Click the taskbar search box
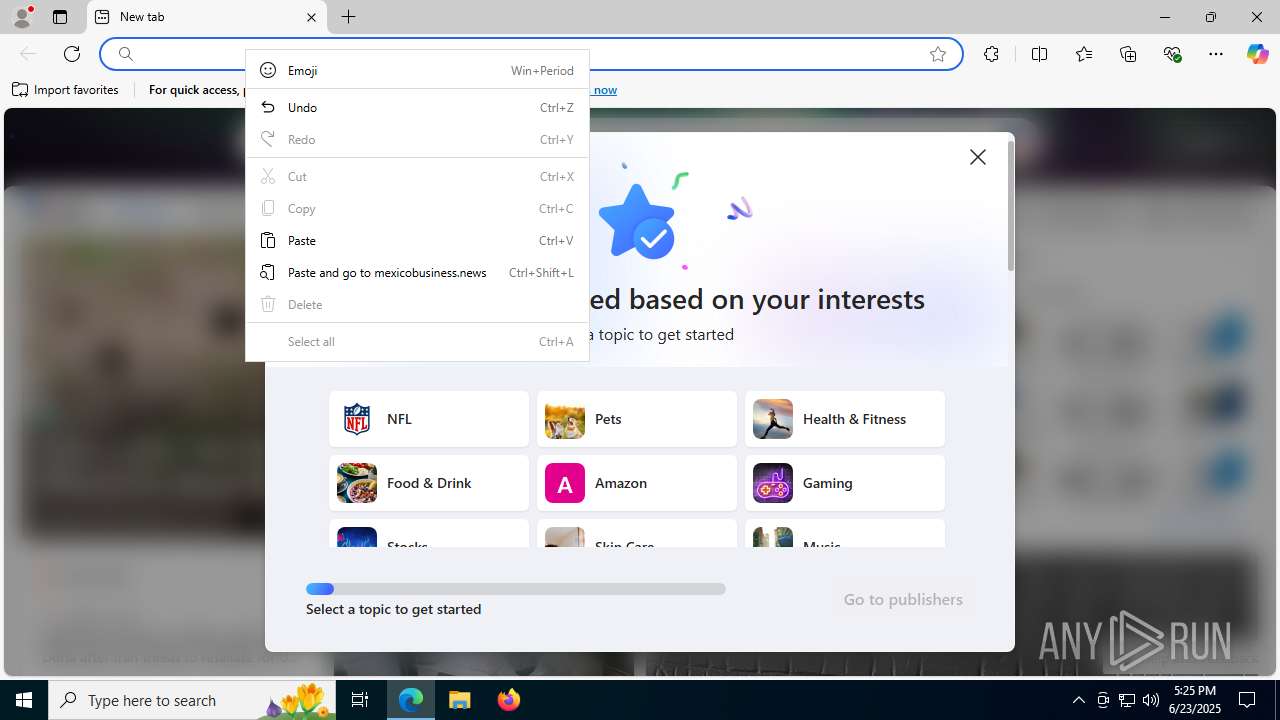The height and width of the screenshot is (720, 1280). click(x=192, y=700)
